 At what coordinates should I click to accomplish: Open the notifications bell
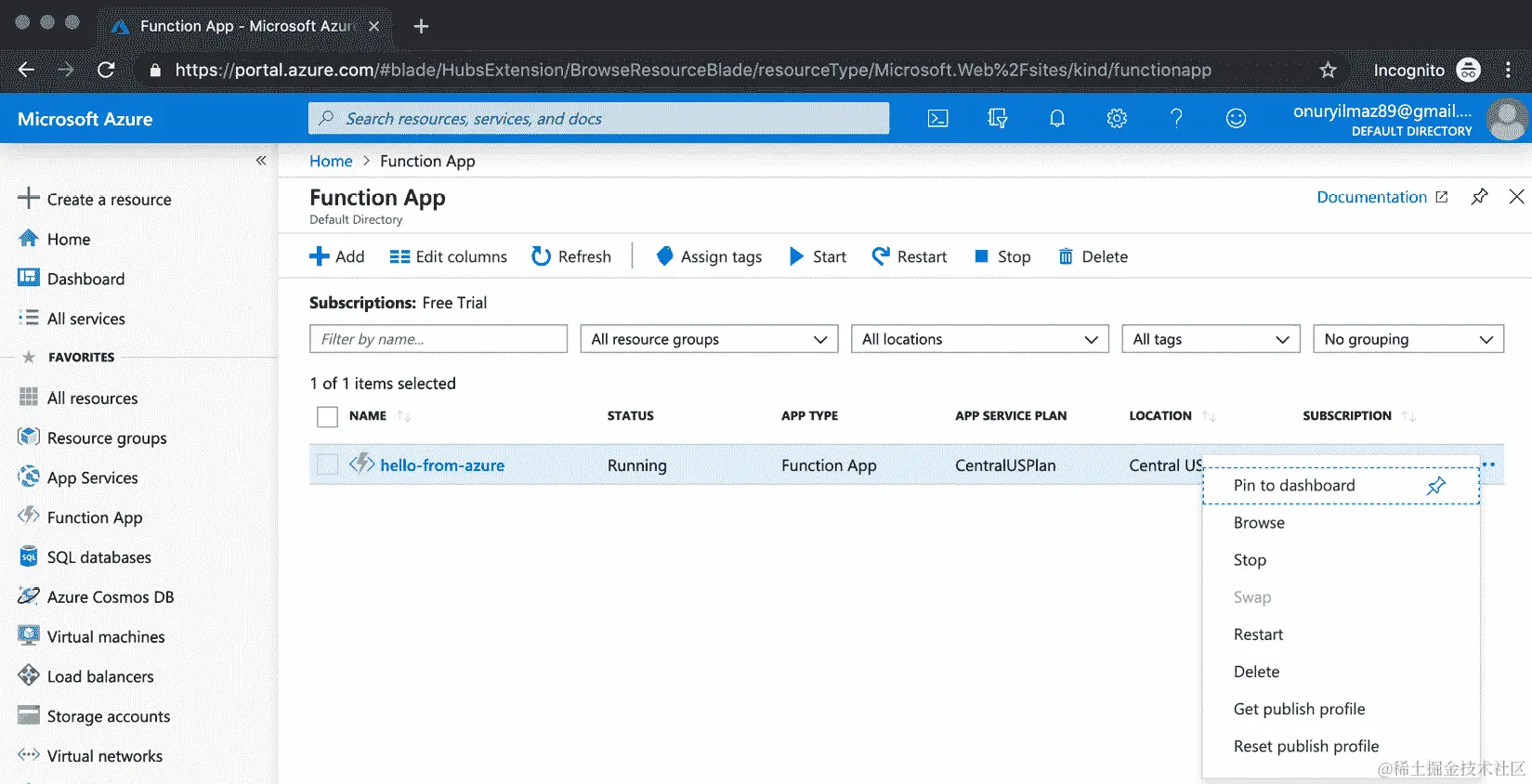click(x=1057, y=118)
